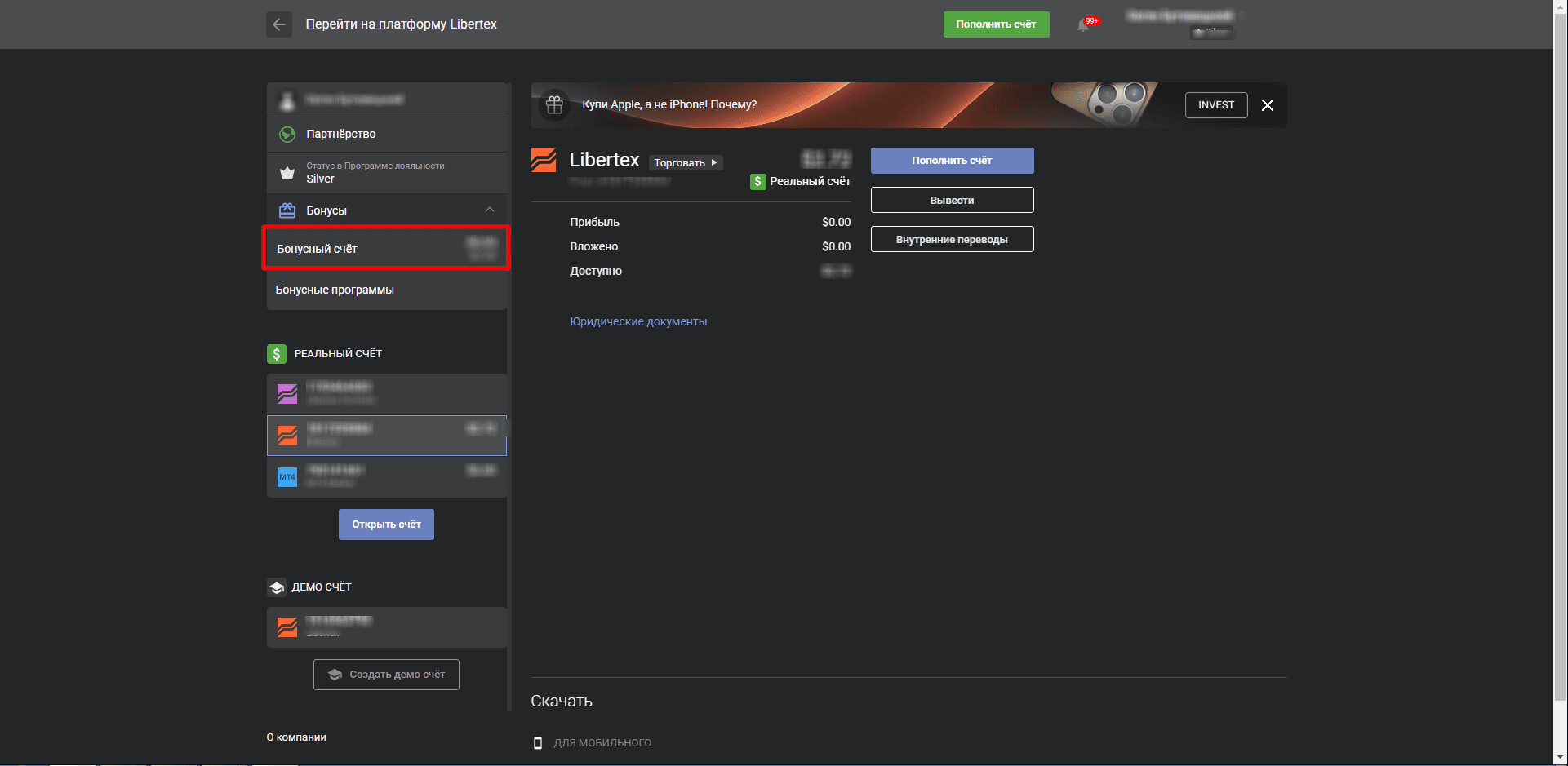Open the notifications bell
Screen dimensions: 1568x766
point(1083,25)
